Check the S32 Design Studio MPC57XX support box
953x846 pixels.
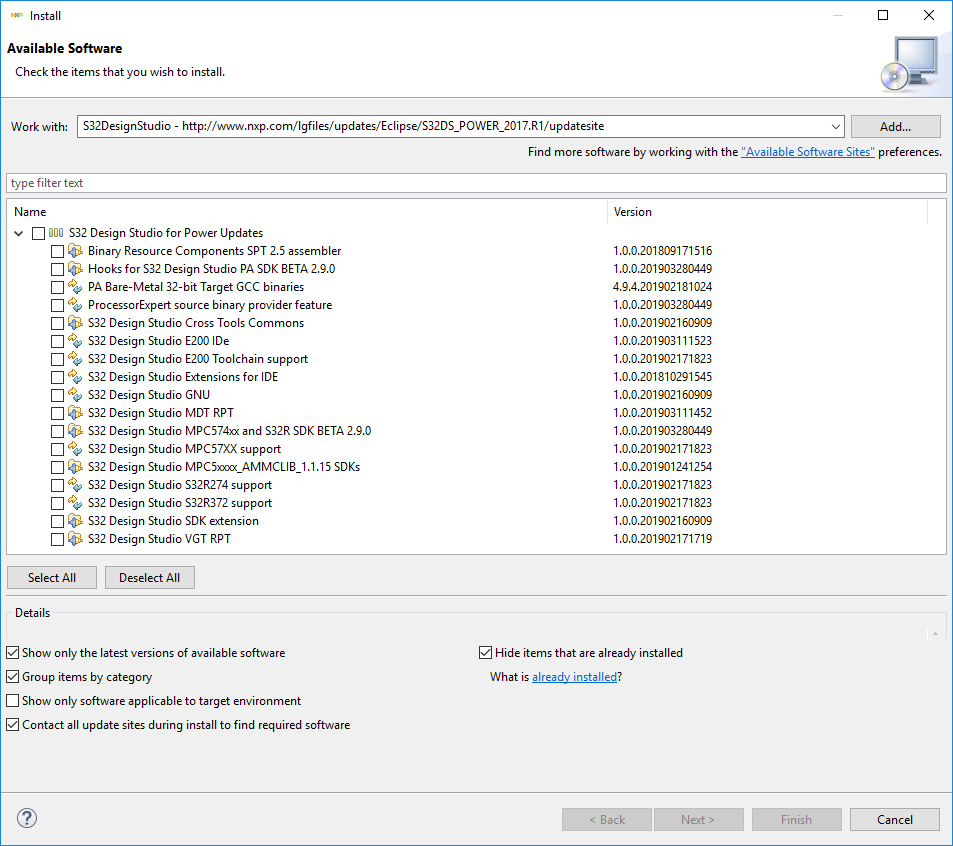tap(57, 449)
